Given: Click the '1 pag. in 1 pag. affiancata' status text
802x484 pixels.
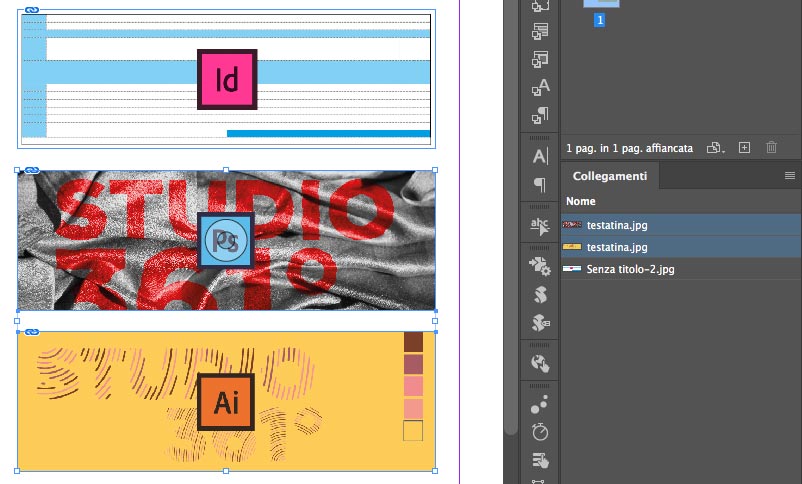Looking at the screenshot, I should (629, 148).
